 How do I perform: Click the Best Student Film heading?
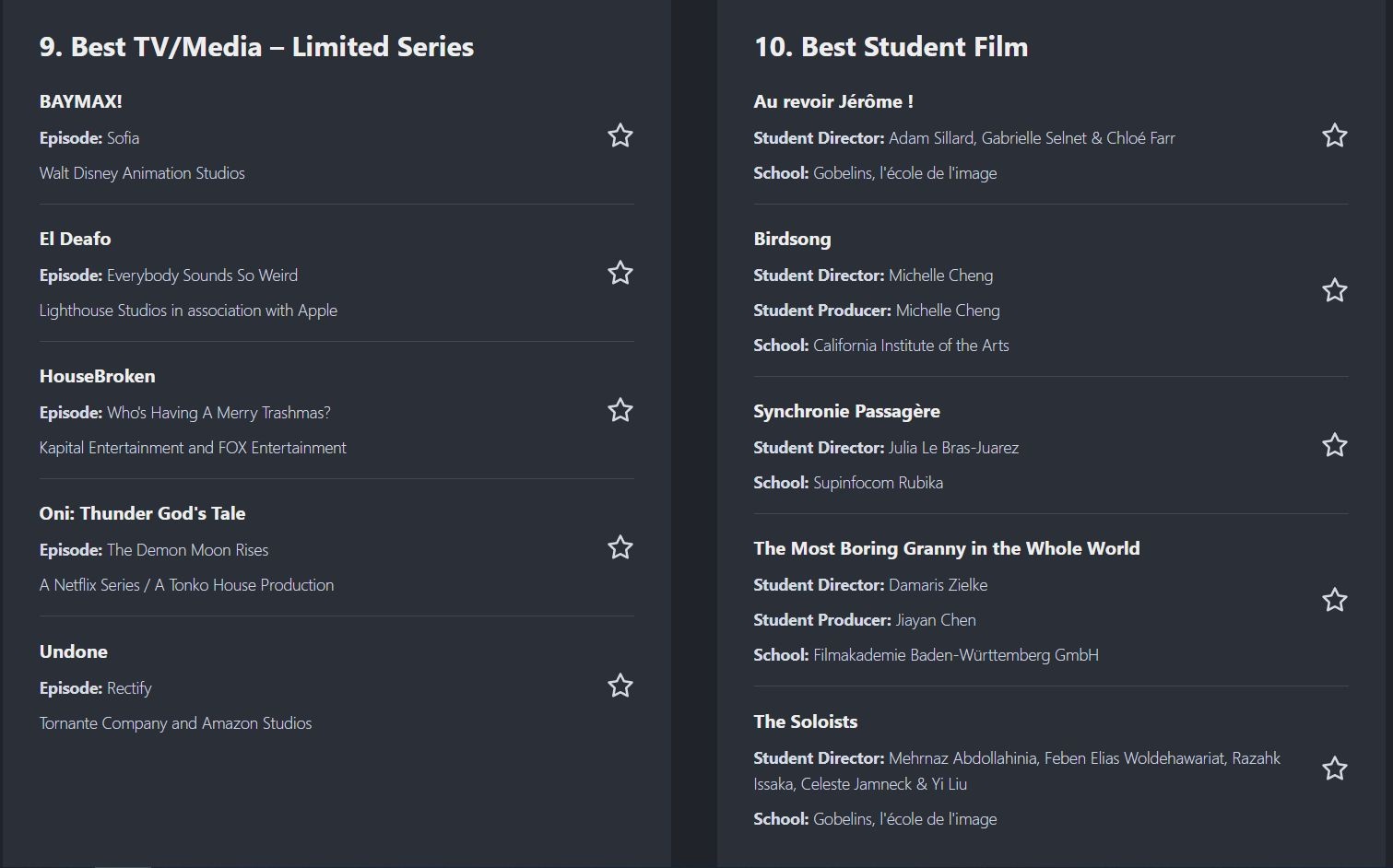pyautogui.click(x=891, y=47)
